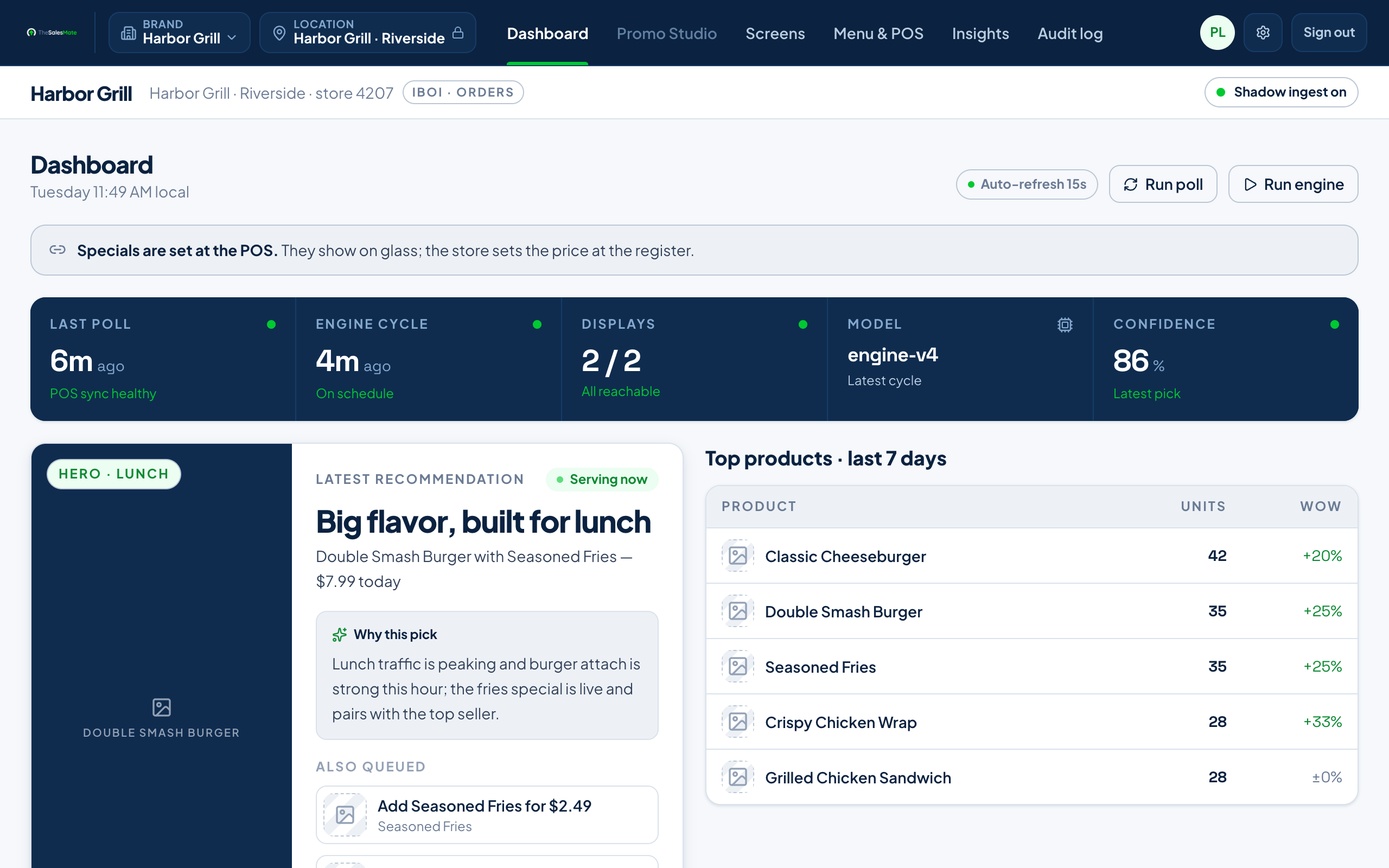Open the Audit log tab
This screenshot has width=1389, height=868.
[1070, 33]
